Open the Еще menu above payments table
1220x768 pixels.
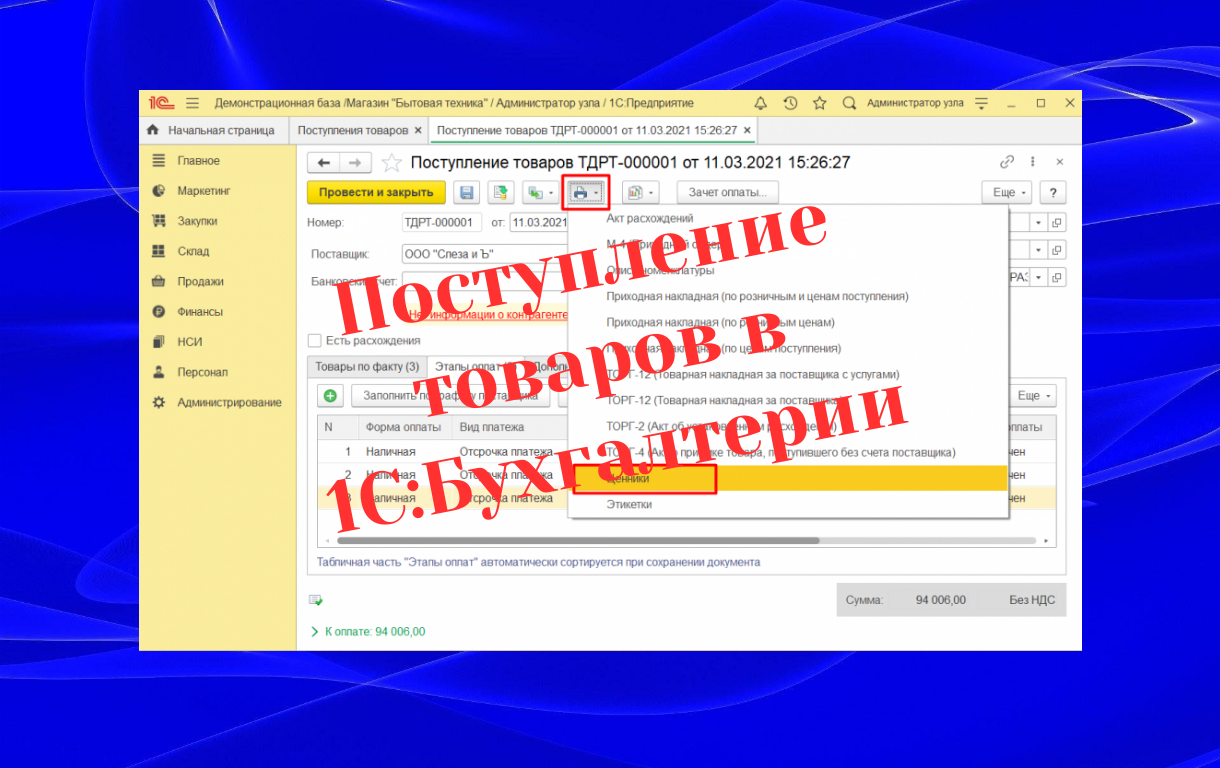(1034, 396)
